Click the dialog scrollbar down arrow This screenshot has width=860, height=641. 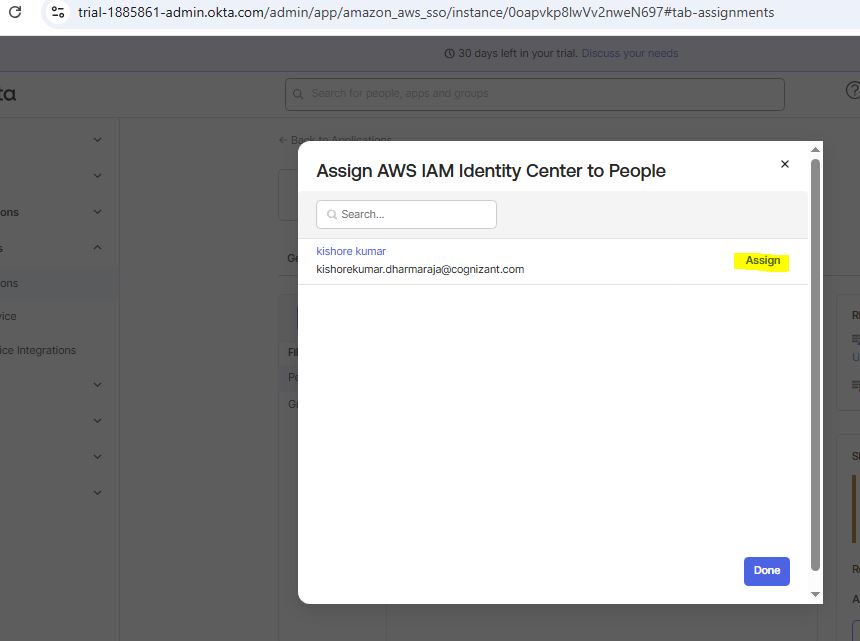tap(815, 594)
